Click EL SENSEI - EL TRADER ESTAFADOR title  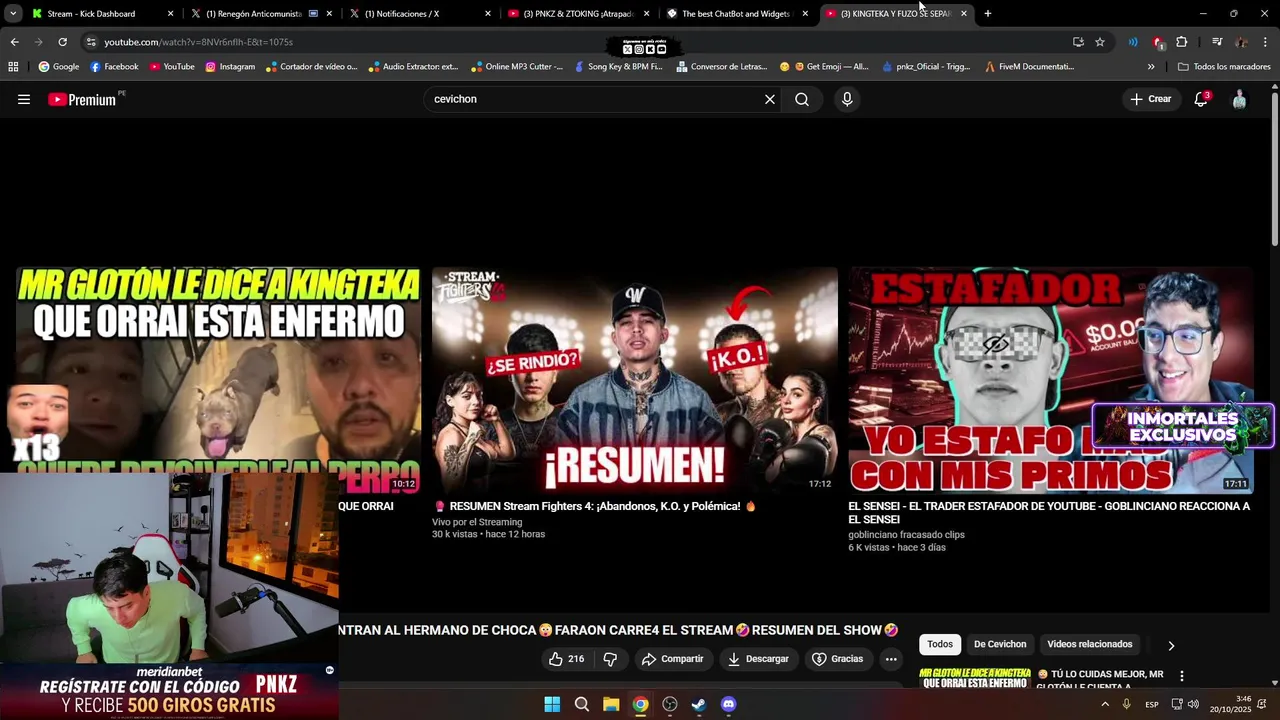click(x=1049, y=513)
